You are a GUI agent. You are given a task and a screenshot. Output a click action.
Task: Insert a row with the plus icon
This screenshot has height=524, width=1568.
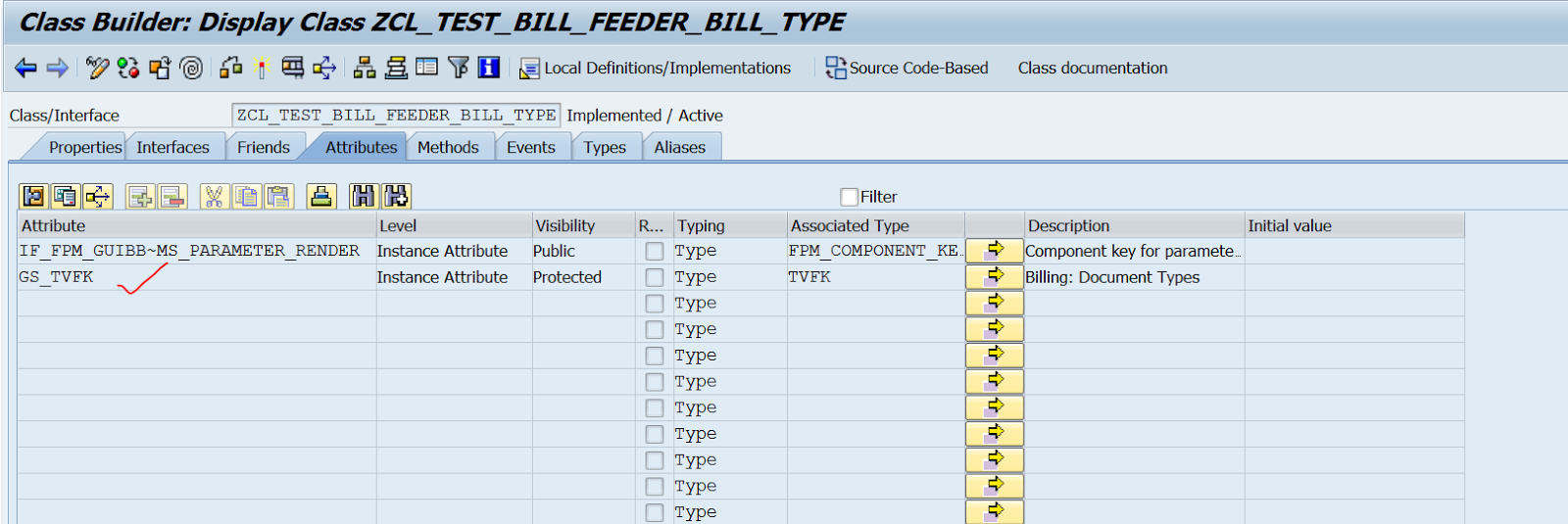(x=141, y=197)
